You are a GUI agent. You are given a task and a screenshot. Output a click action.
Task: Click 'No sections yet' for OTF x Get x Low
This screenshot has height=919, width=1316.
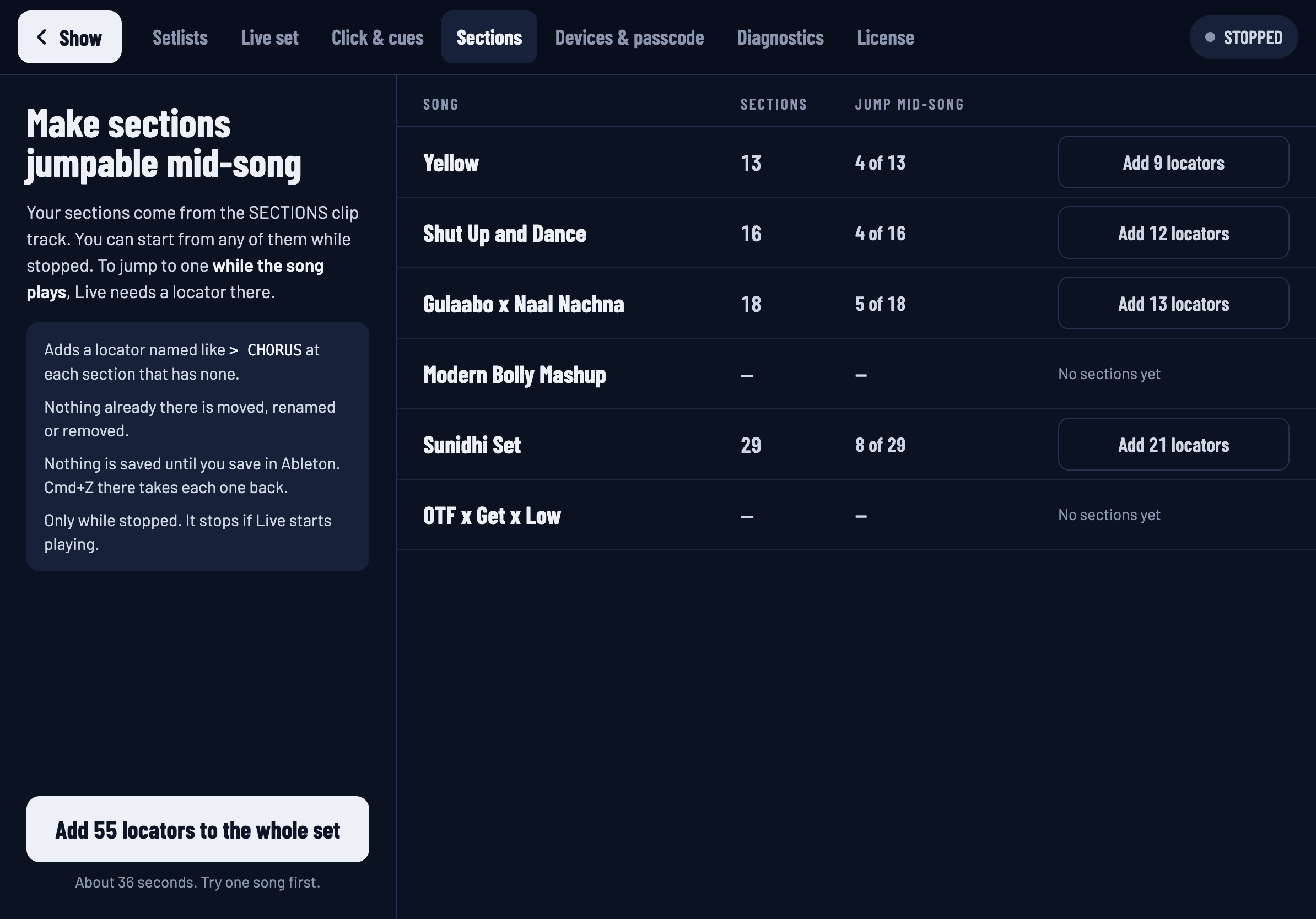pyautogui.click(x=1109, y=515)
